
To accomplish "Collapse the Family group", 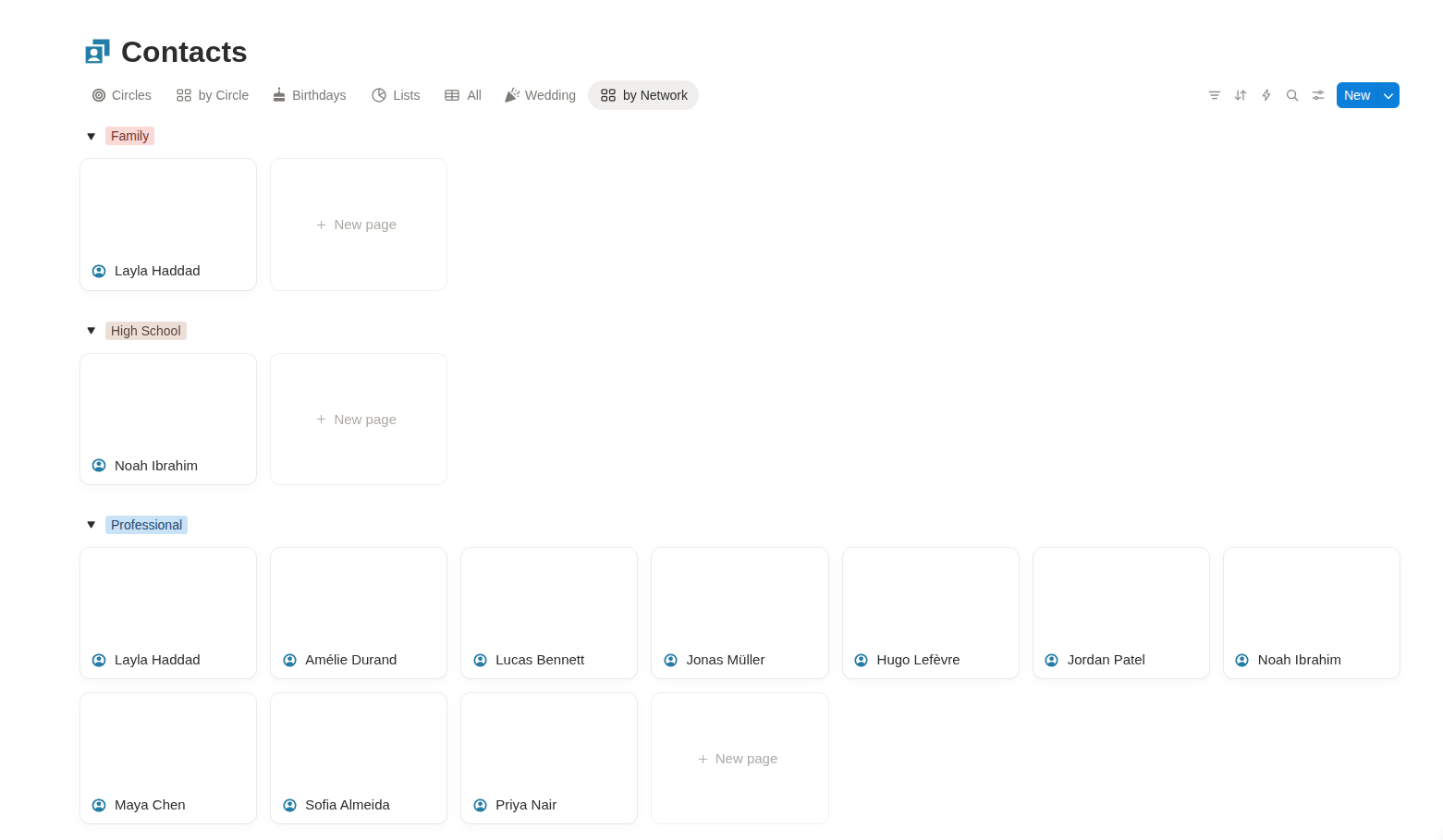I will pos(91,136).
